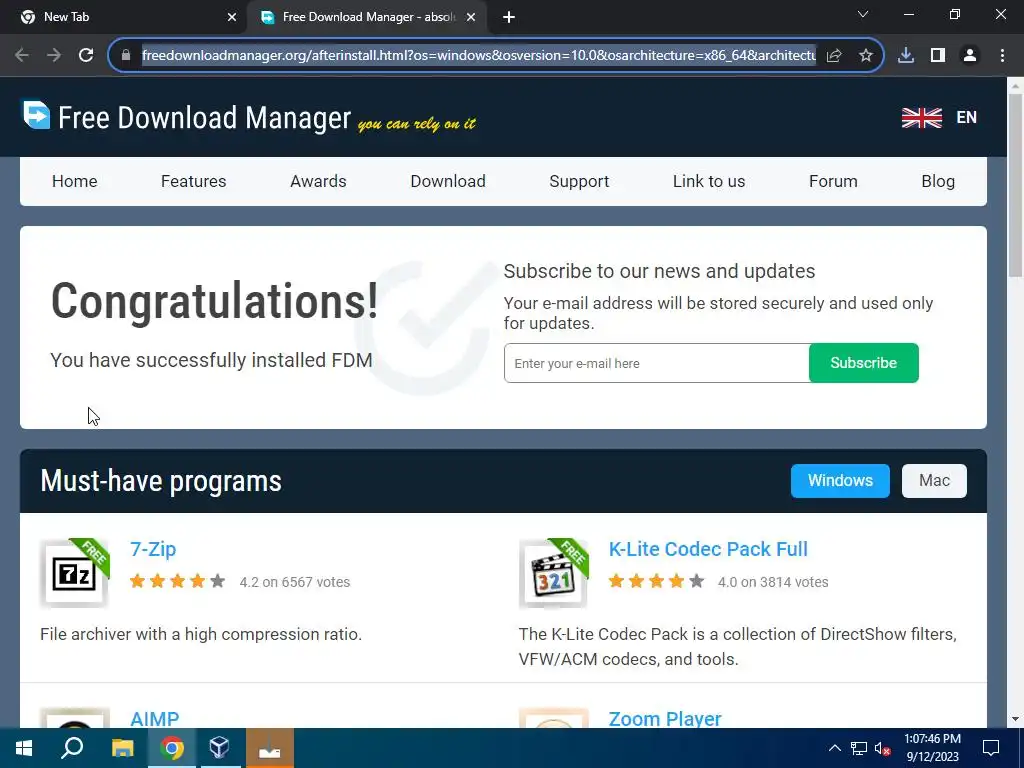
Task: Click the Chrome icon in the taskbar
Action: (172, 748)
